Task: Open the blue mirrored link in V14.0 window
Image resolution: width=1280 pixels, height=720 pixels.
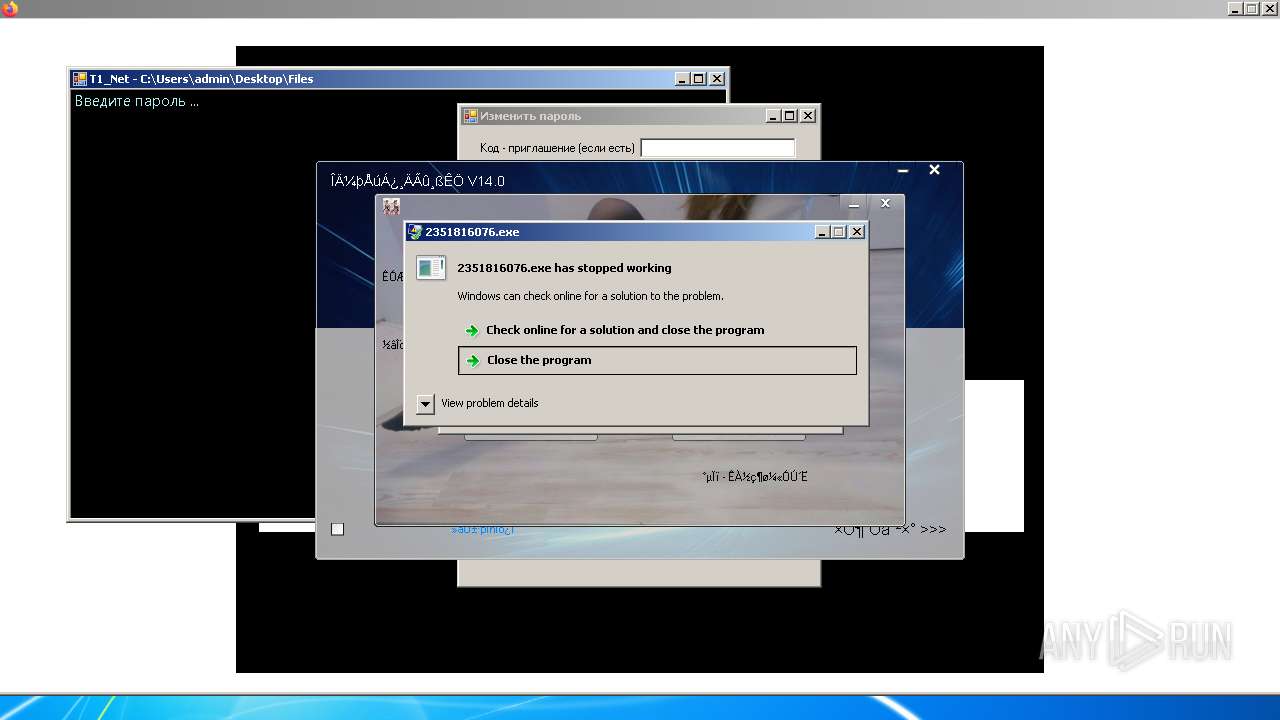Action: tap(482, 529)
